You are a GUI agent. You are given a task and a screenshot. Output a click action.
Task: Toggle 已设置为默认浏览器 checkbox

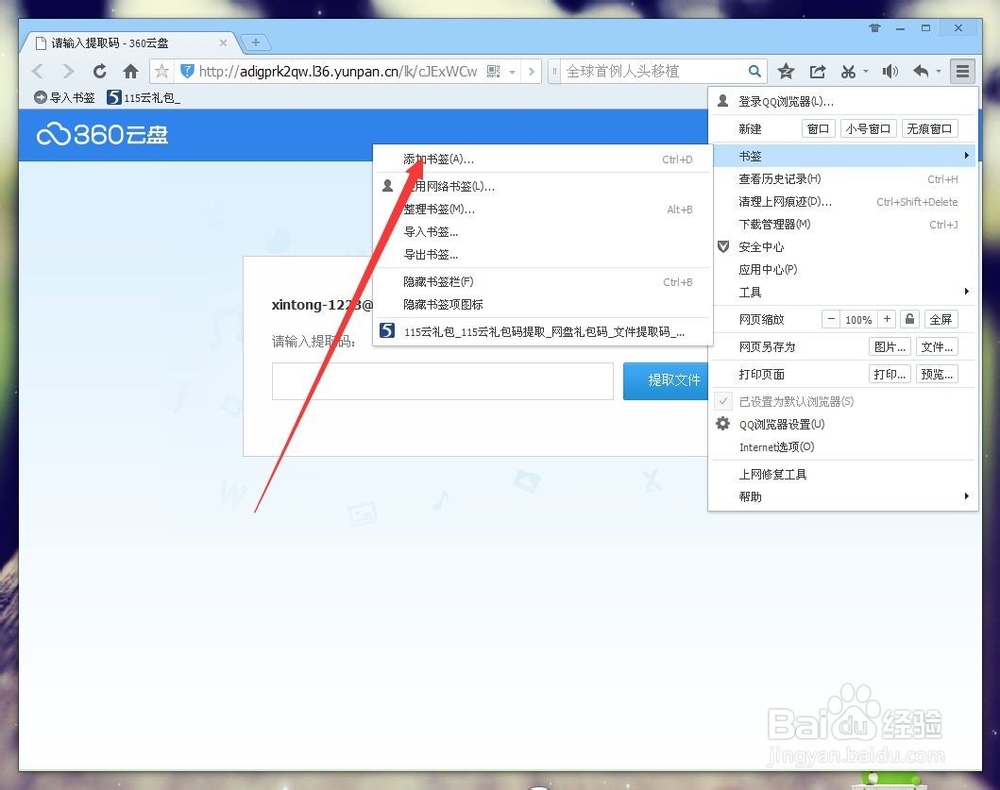tap(722, 401)
